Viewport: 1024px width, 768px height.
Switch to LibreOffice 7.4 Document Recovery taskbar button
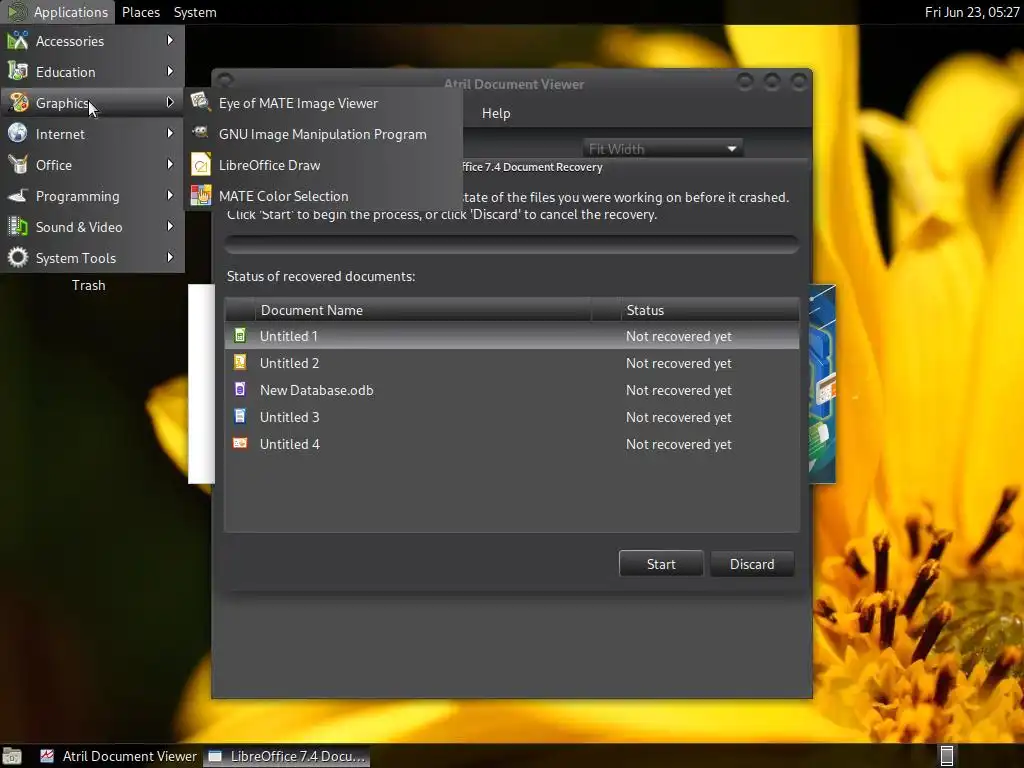click(287, 756)
